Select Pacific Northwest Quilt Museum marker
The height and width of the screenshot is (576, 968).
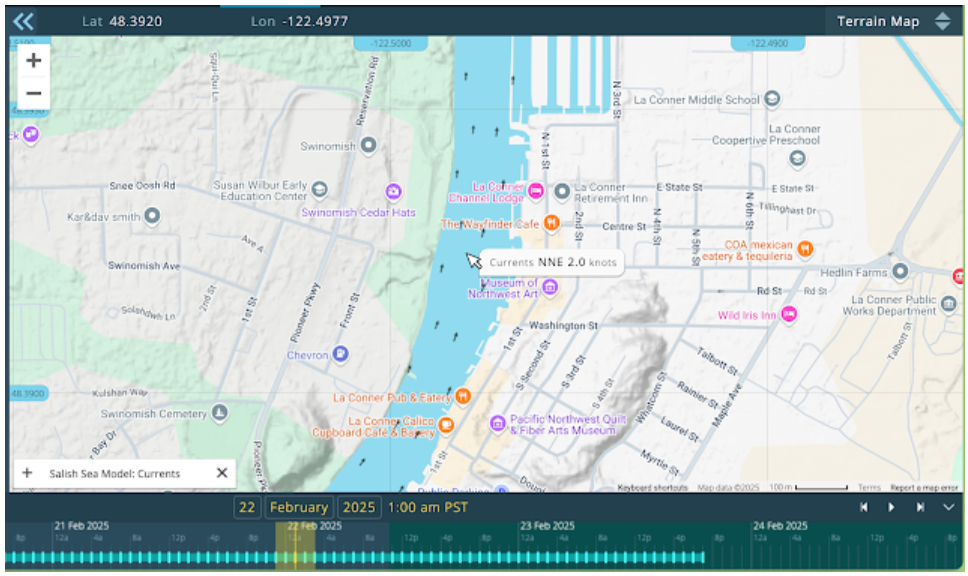(498, 424)
